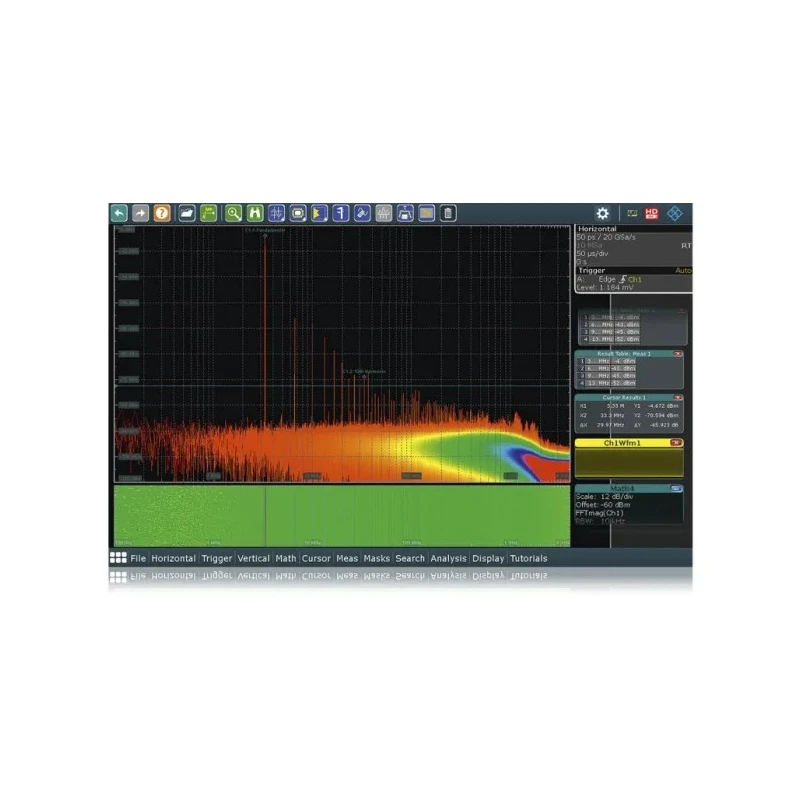Click the Trigger settings label
Viewport: 800px width, 800px height.
pyautogui.click(x=591, y=270)
